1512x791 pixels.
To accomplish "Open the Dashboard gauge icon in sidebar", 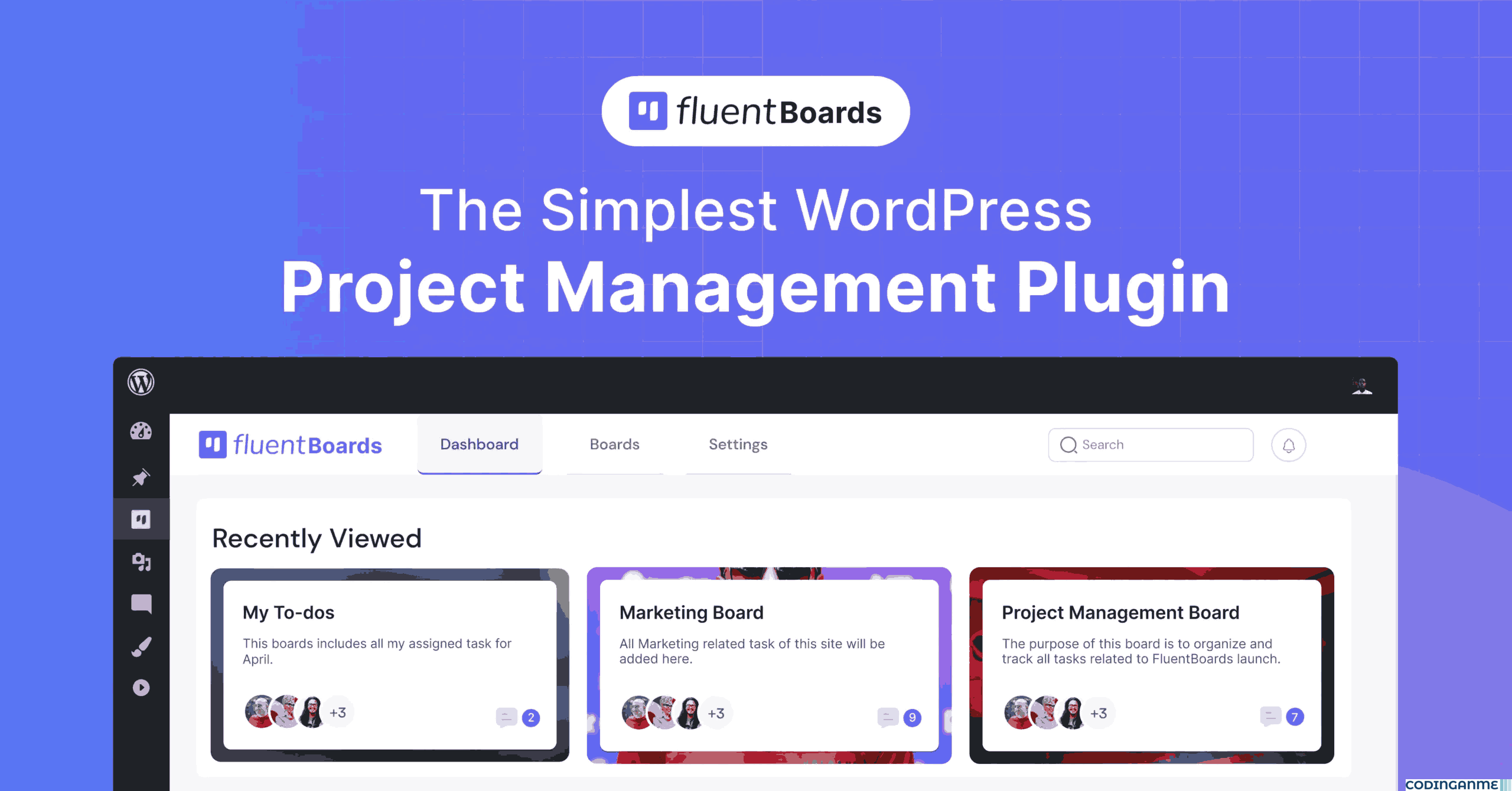I will (141, 432).
